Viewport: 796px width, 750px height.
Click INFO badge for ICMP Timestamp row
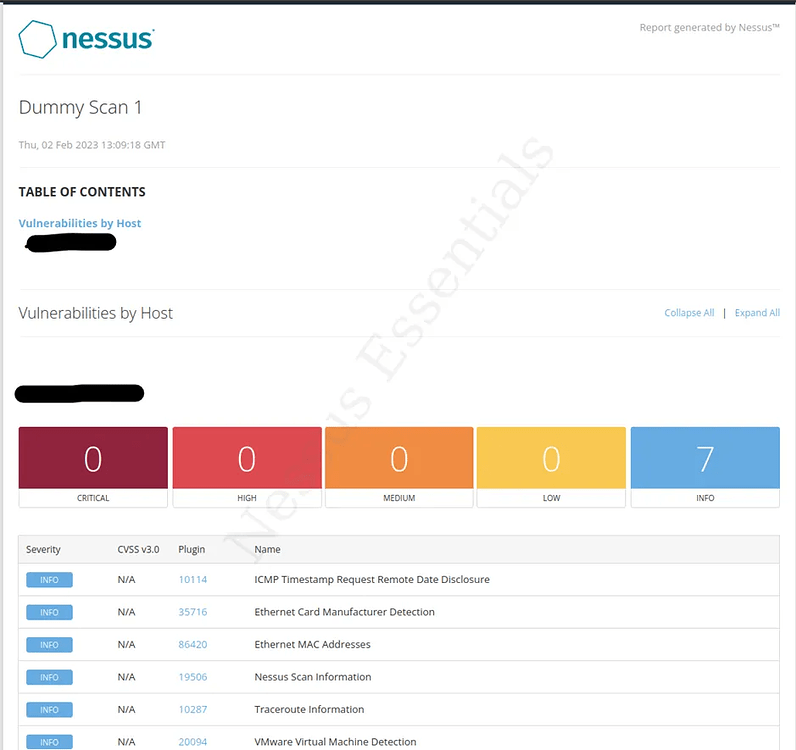(x=49, y=580)
